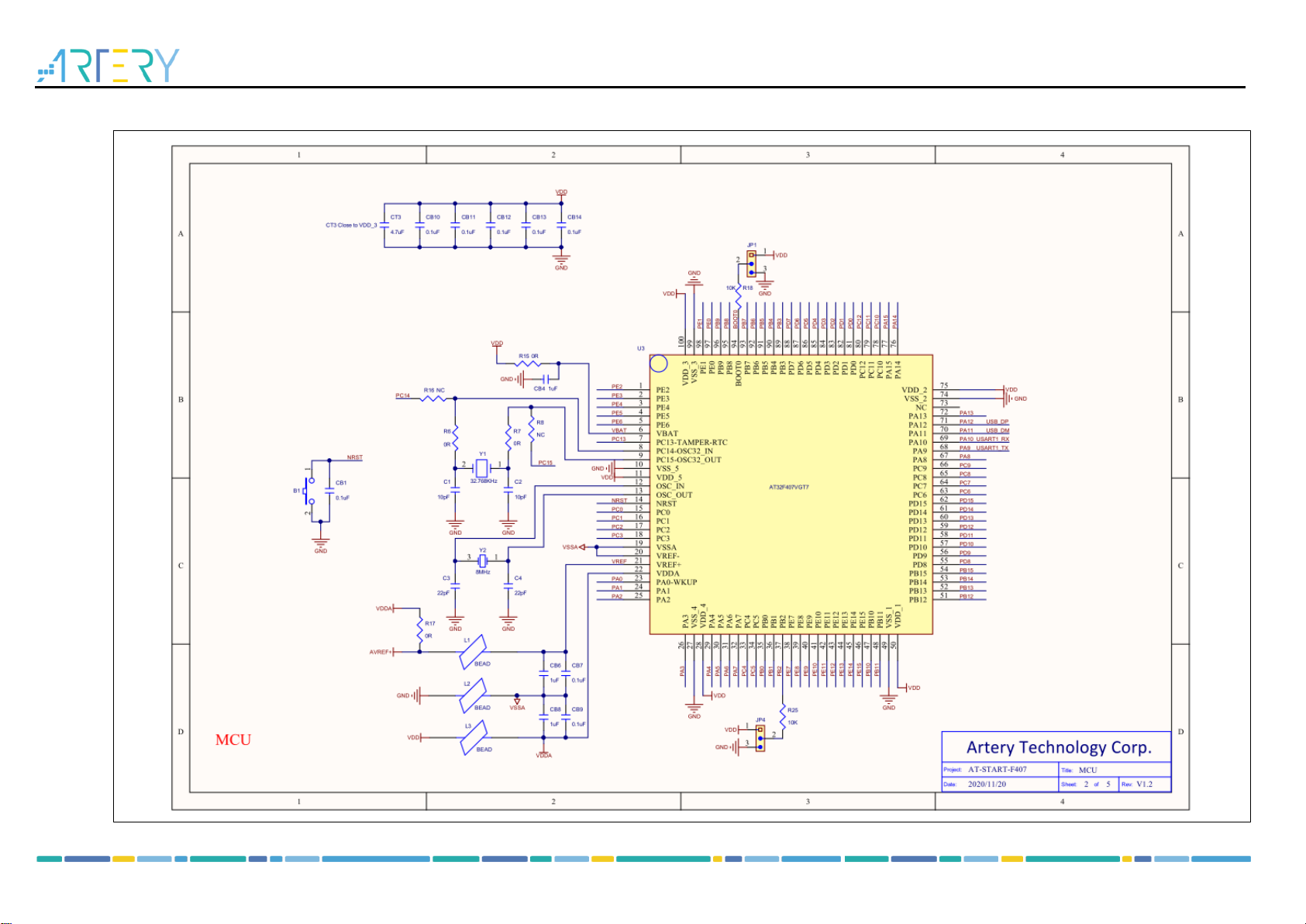
Task: Click the L2 BEAD inductor symbol
Action: coord(473,695)
